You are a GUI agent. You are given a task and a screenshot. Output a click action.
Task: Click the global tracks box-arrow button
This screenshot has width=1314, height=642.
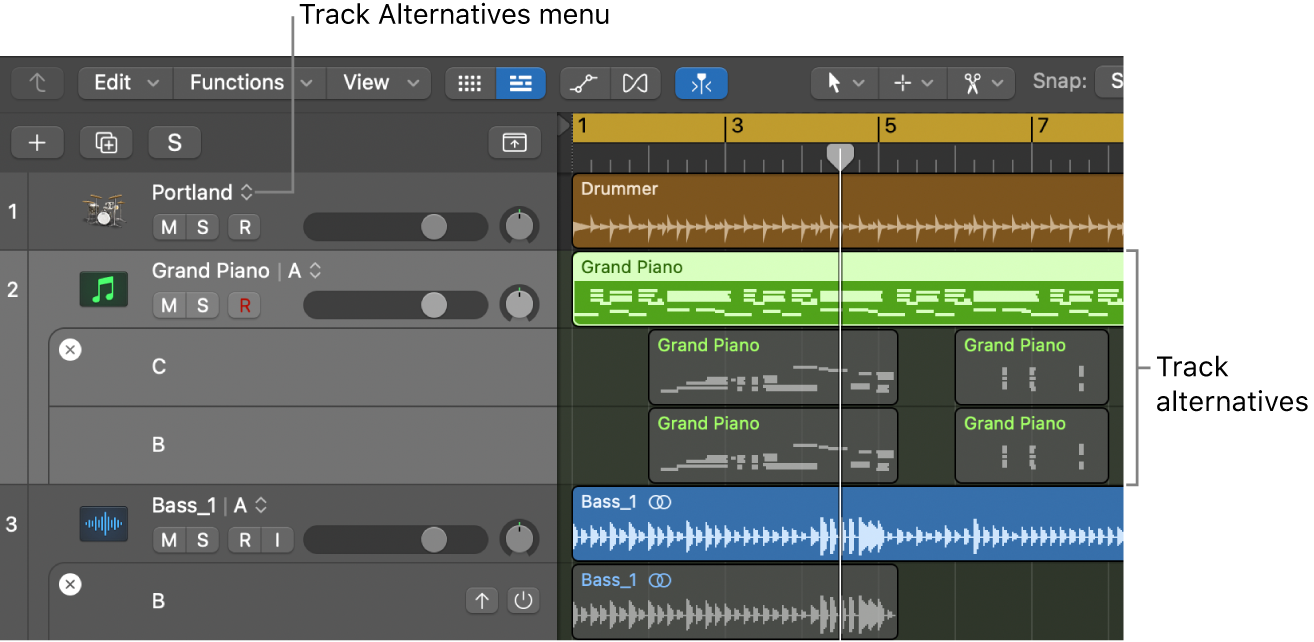click(x=515, y=143)
